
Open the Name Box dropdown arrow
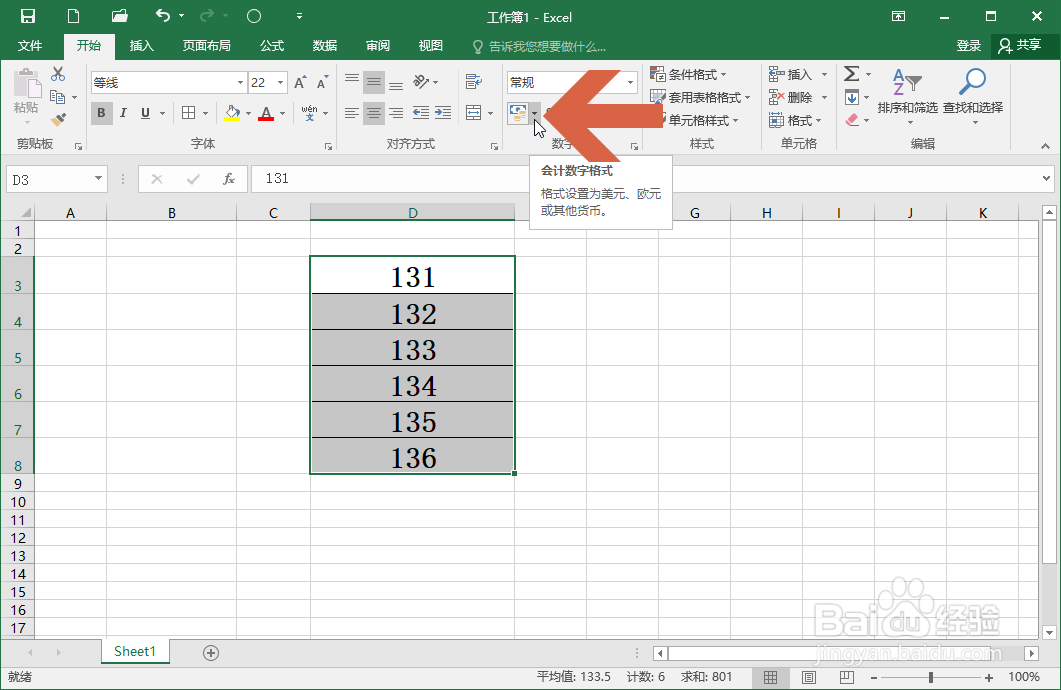[x=98, y=179]
